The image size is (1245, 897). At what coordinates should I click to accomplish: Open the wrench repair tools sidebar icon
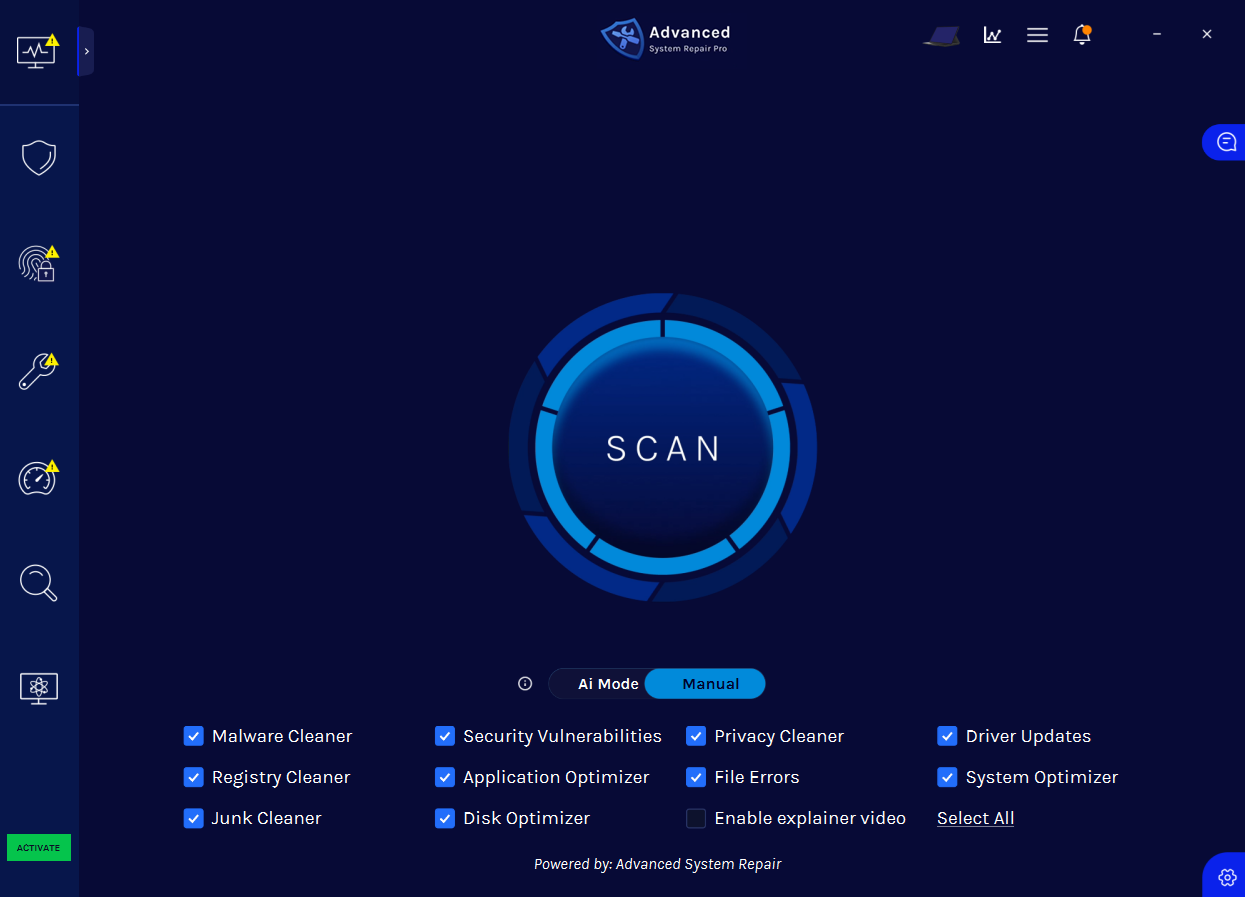point(38,371)
